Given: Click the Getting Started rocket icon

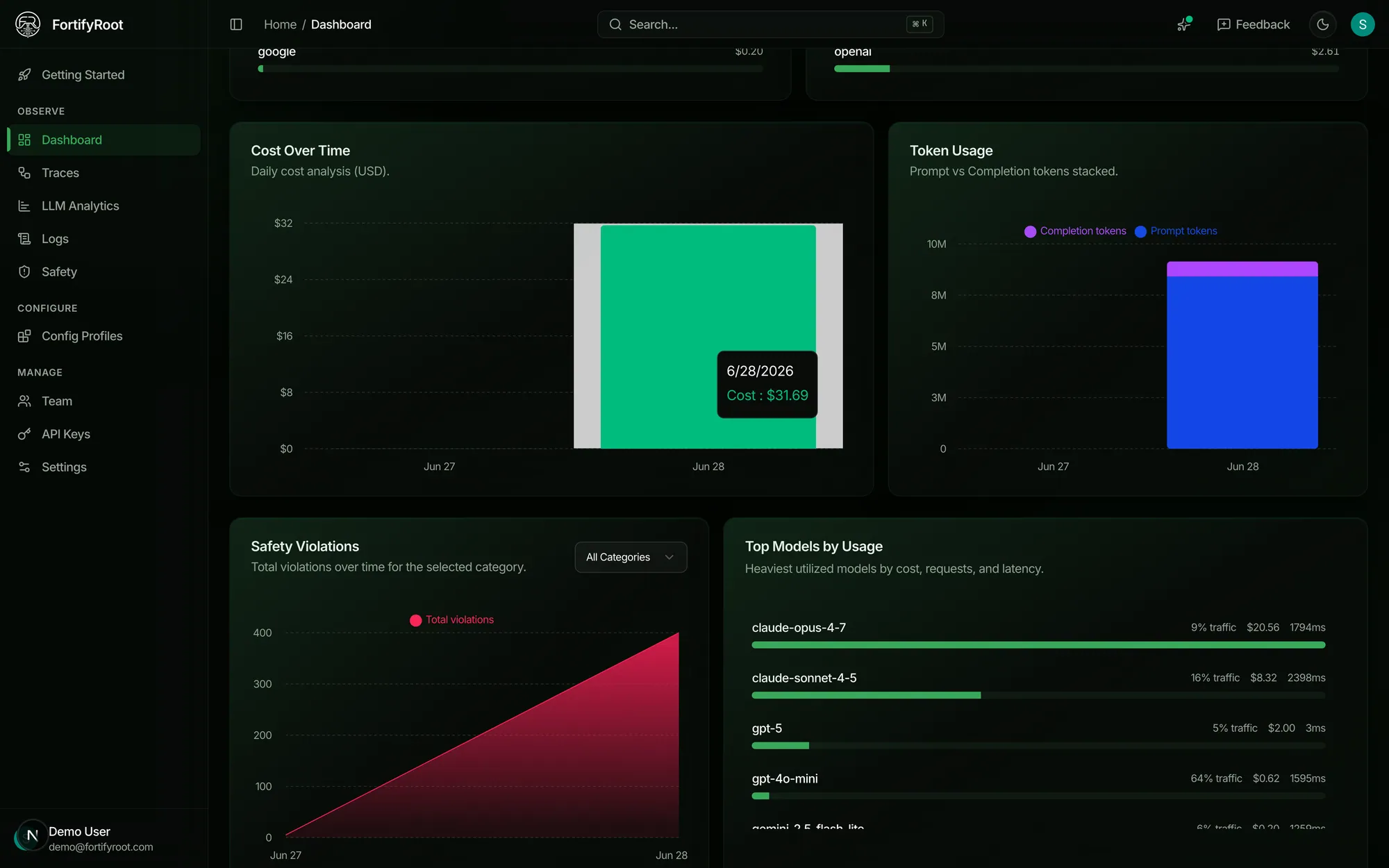Looking at the screenshot, I should [x=24, y=74].
